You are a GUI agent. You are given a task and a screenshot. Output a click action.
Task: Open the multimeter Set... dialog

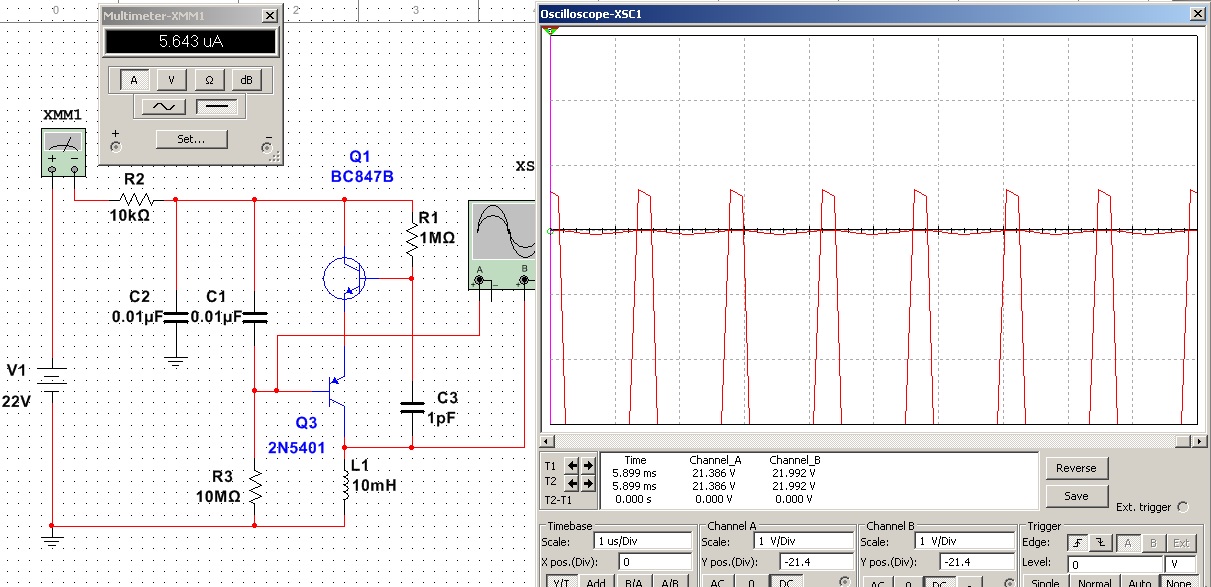point(191,139)
